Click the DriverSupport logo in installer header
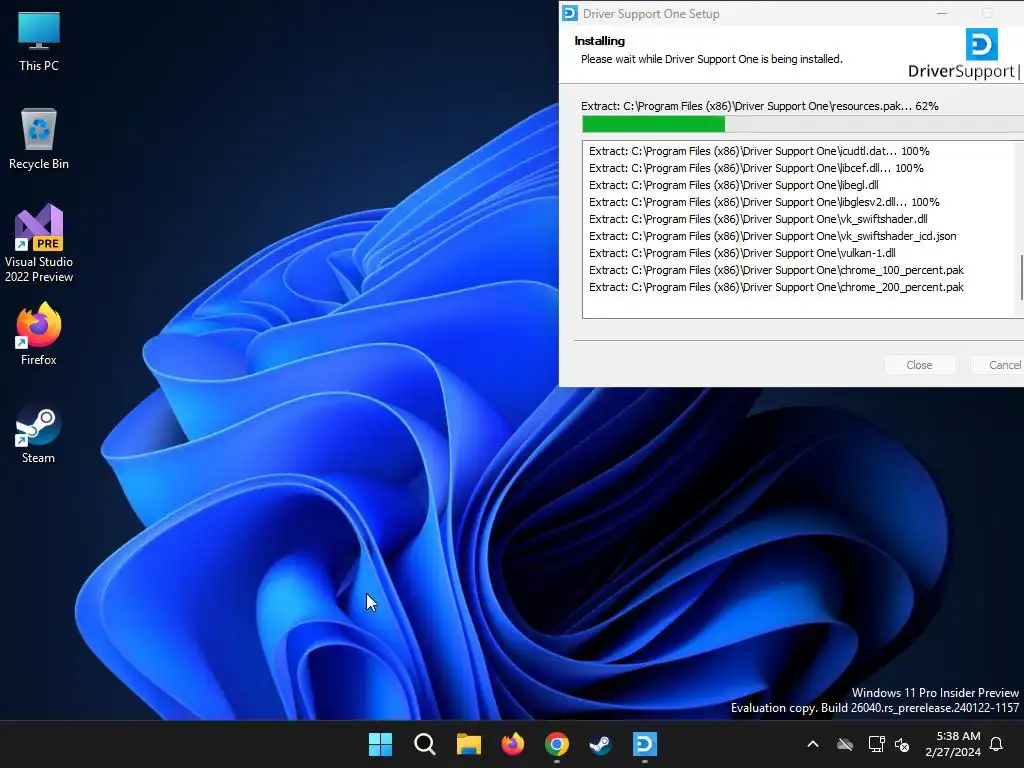1024x768 pixels. click(963, 54)
